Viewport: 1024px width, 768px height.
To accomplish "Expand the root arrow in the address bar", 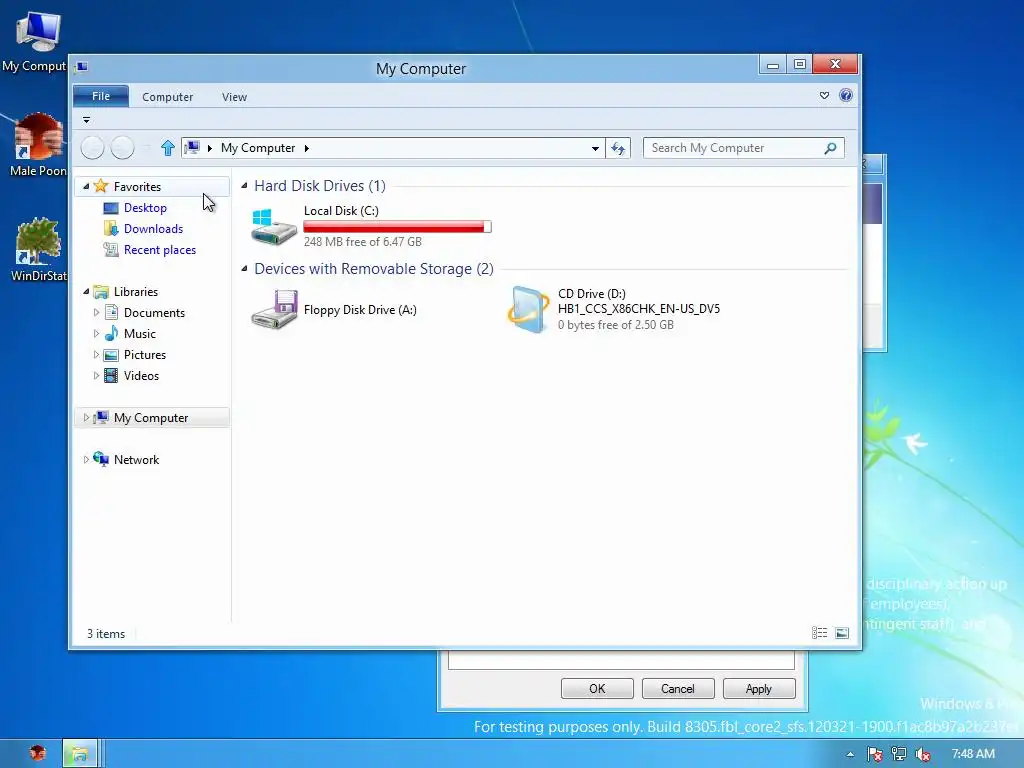I will coord(210,148).
